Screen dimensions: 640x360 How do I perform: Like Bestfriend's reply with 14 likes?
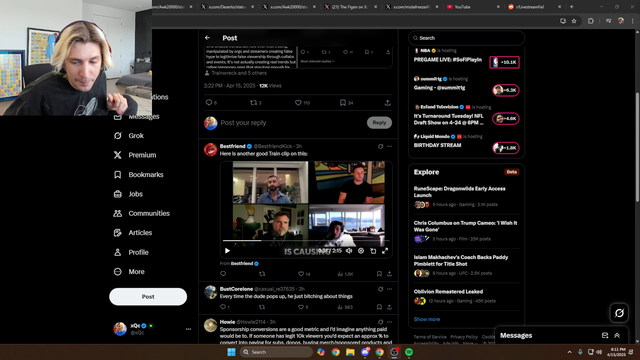(x=301, y=274)
